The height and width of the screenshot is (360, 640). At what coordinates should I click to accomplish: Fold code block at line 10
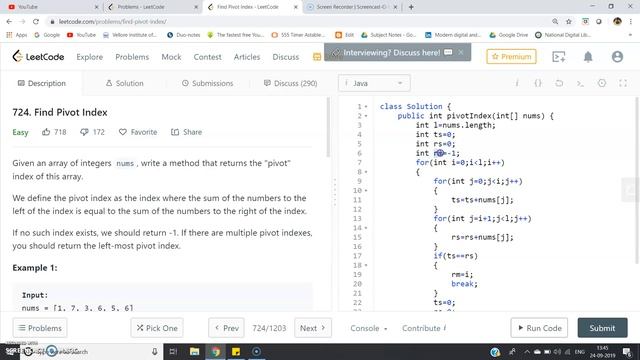366,191
